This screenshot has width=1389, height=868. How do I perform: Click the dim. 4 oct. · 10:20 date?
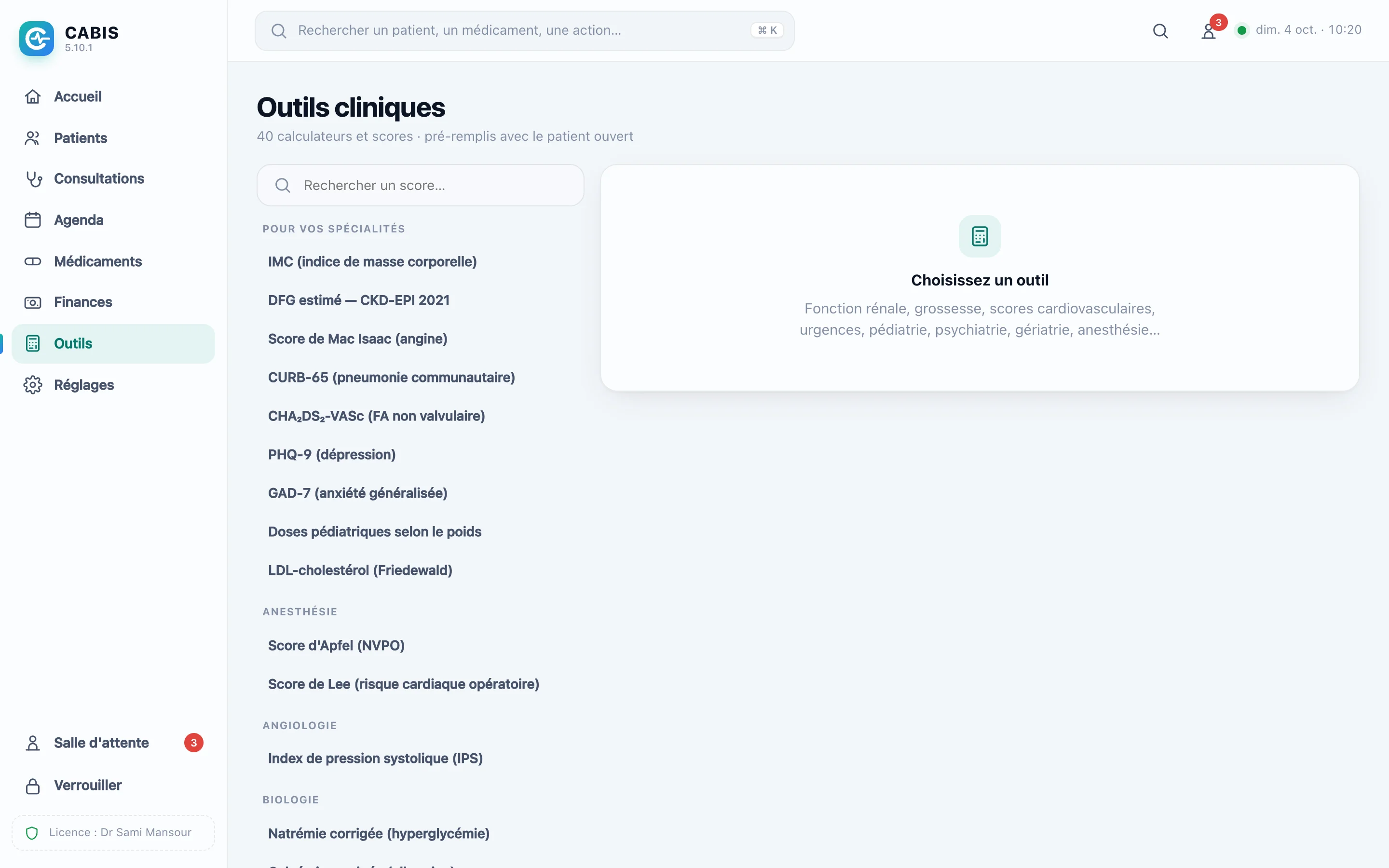click(1308, 30)
